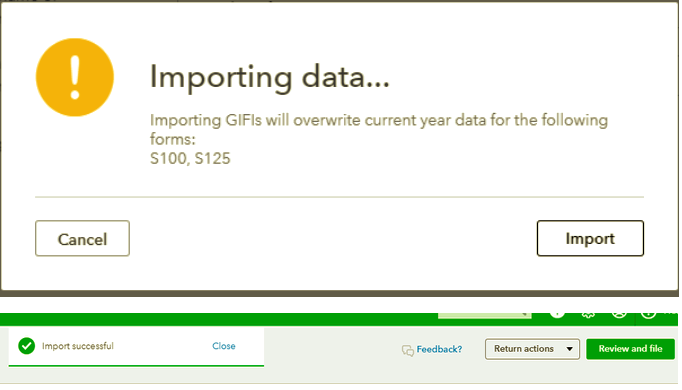Click the S100, S125 forms text
Viewport: 682px width, 390px height.
(x=190, y=158)
